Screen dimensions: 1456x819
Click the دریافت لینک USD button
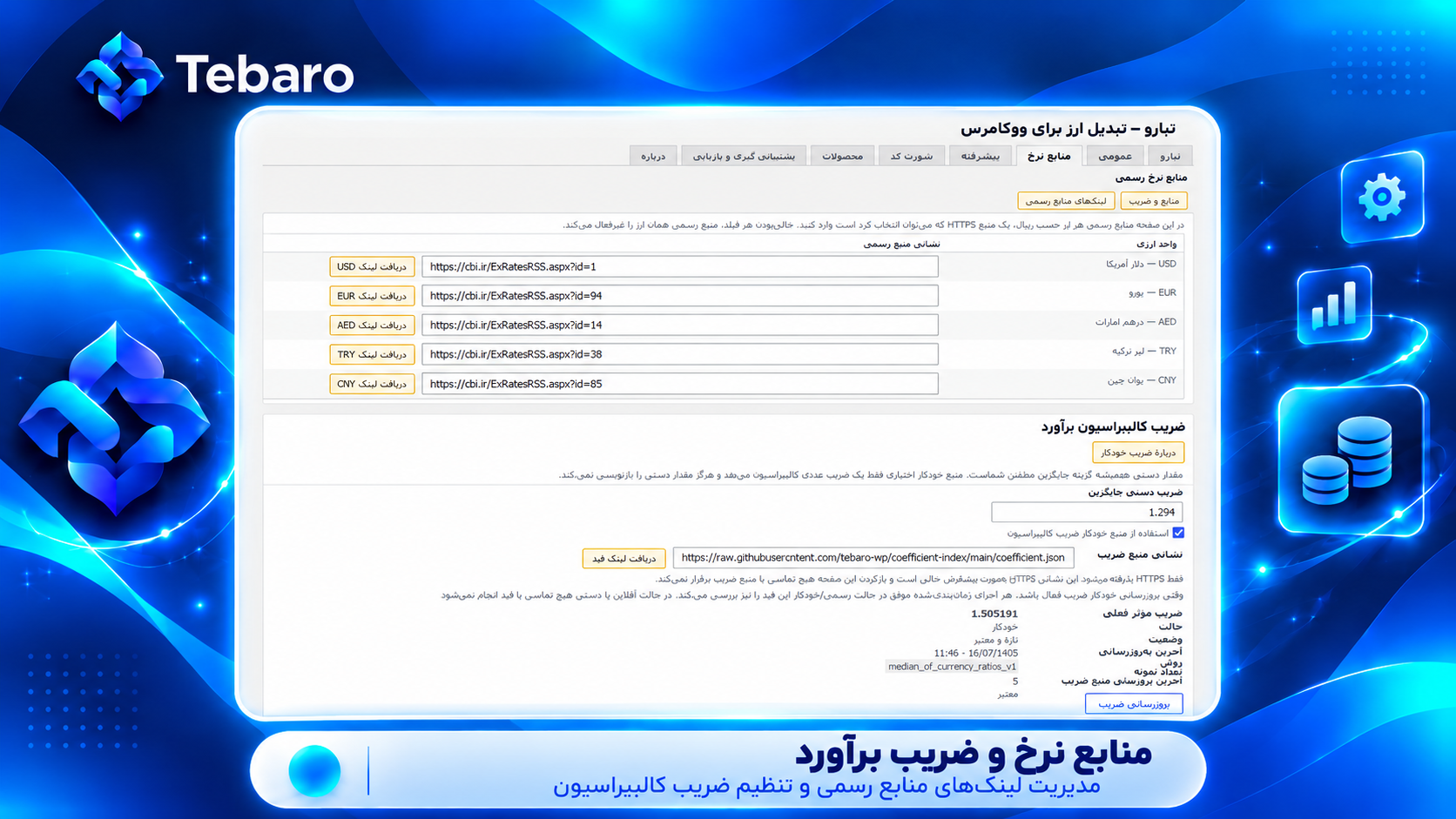372,266
